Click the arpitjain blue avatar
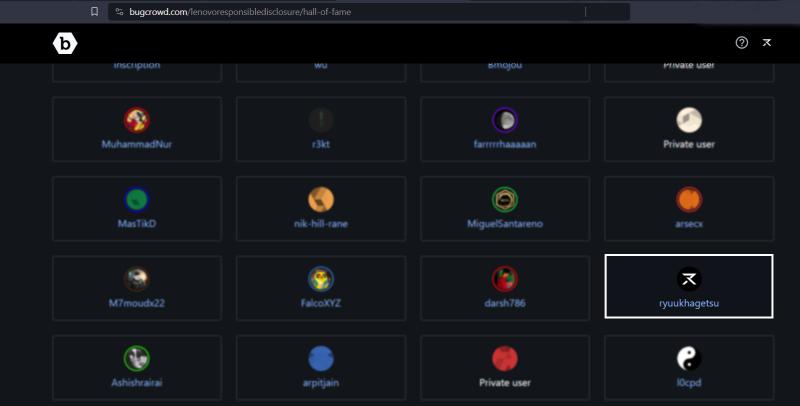 tap(321, 359)
